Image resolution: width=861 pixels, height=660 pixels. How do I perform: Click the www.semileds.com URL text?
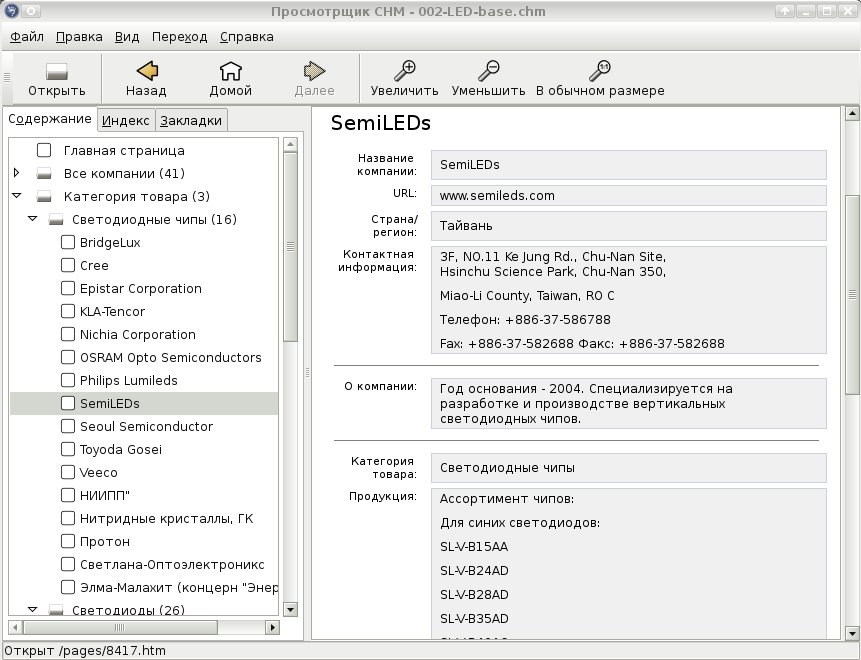coord(497,195)
